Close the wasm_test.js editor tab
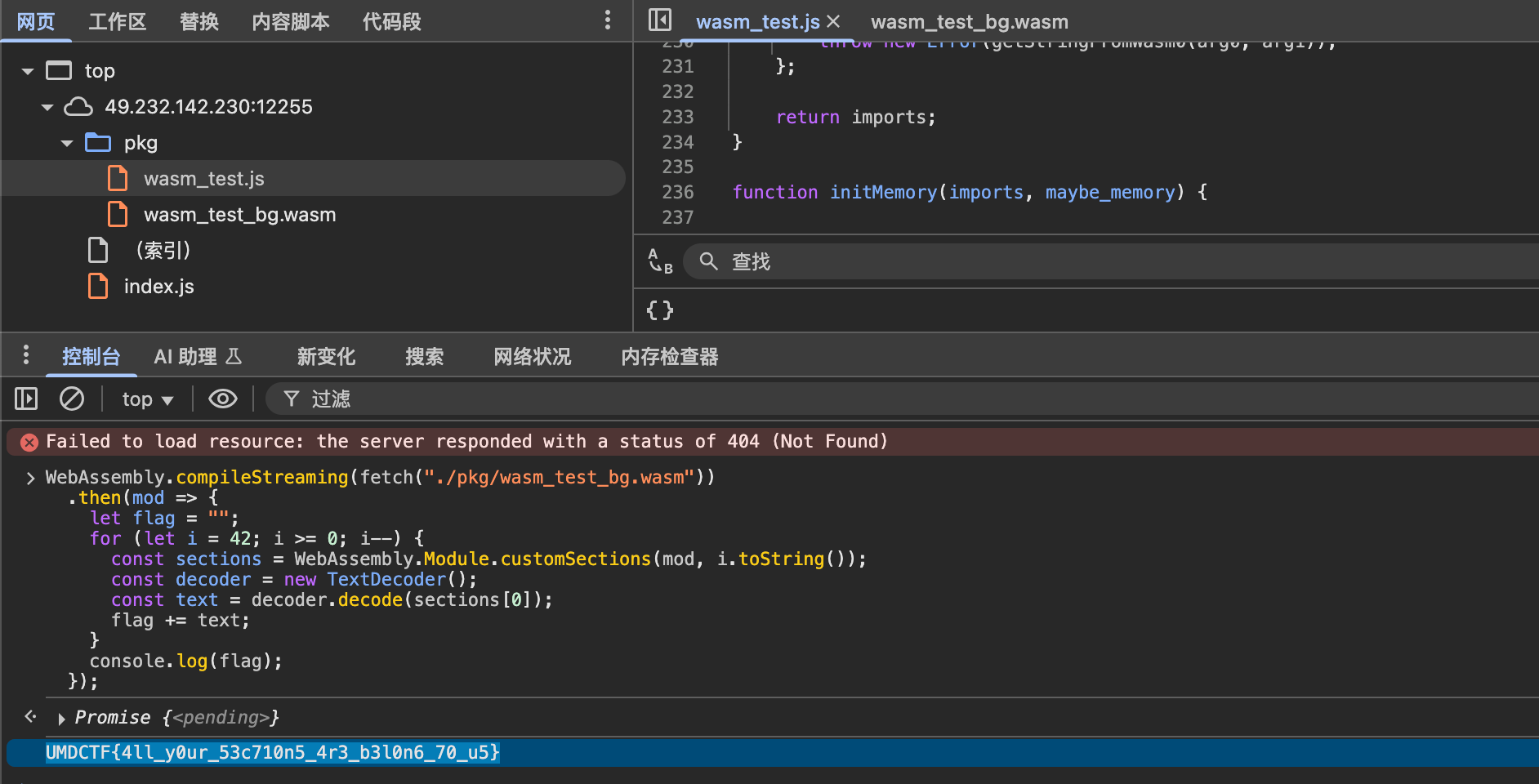Screen dimensions: 1539x784 coord(833,21)
